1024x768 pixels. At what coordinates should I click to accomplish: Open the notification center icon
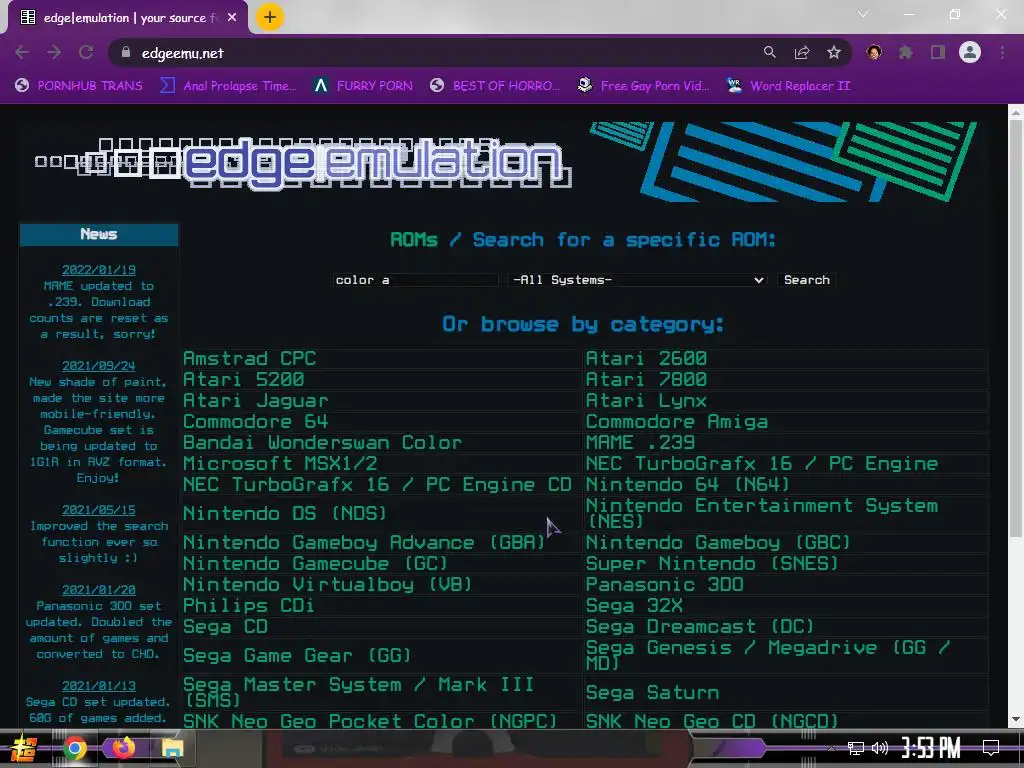coord(991,748)
